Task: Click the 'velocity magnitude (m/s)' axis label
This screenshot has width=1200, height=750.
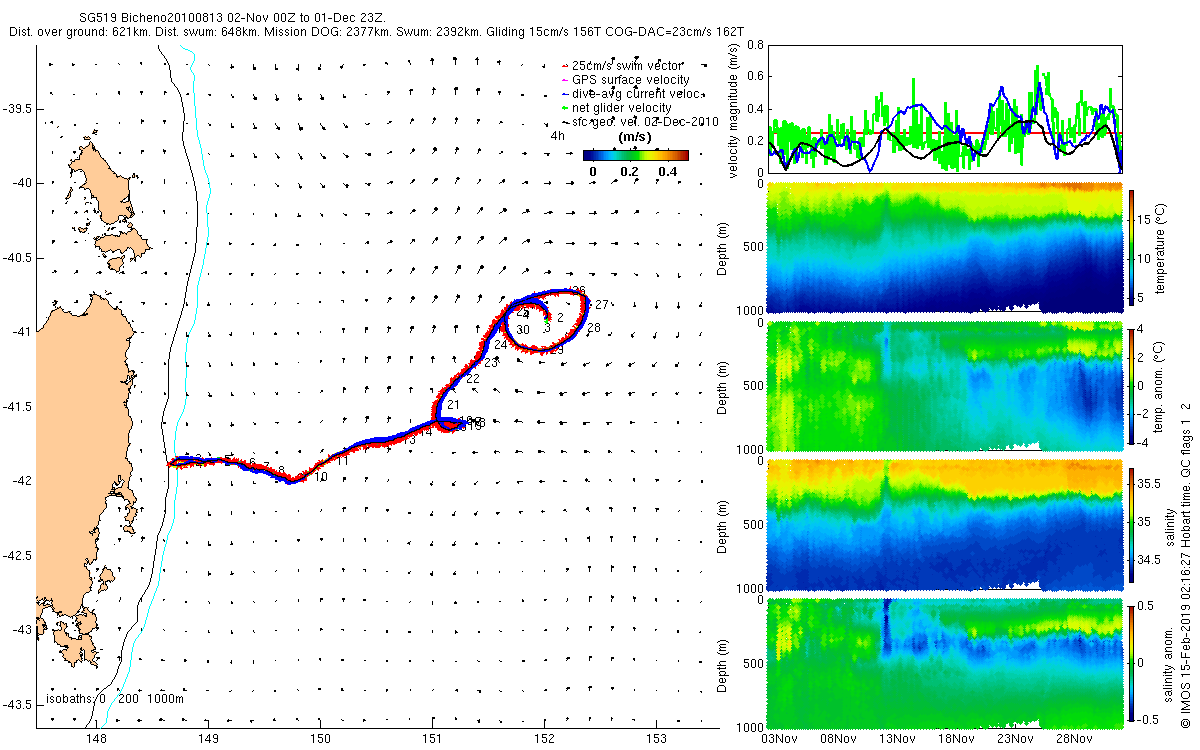Action: [x=734, y=112]
